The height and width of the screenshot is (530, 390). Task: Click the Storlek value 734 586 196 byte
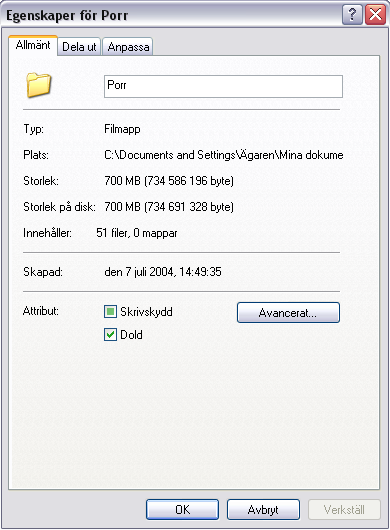pos(189,181)
